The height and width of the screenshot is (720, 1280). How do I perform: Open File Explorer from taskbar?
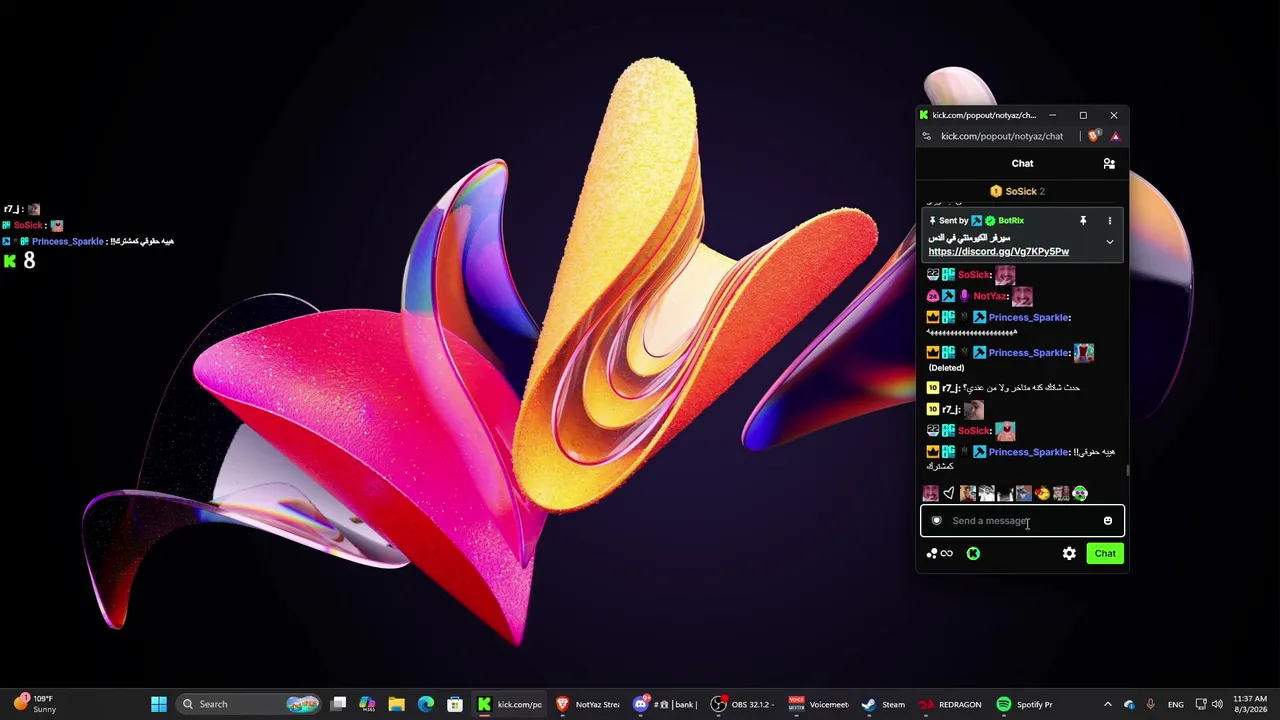pyautogui.click(x=396, y=704)
